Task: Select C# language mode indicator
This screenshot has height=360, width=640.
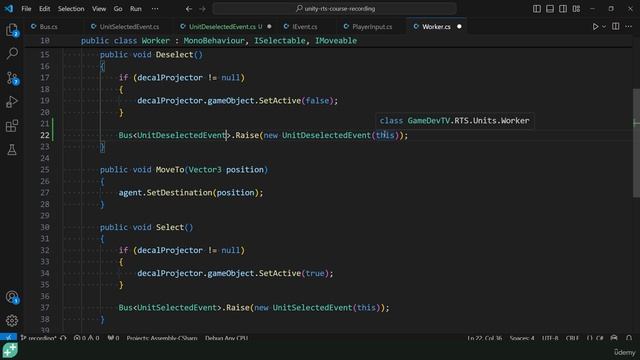Action: tap(595, 338)
